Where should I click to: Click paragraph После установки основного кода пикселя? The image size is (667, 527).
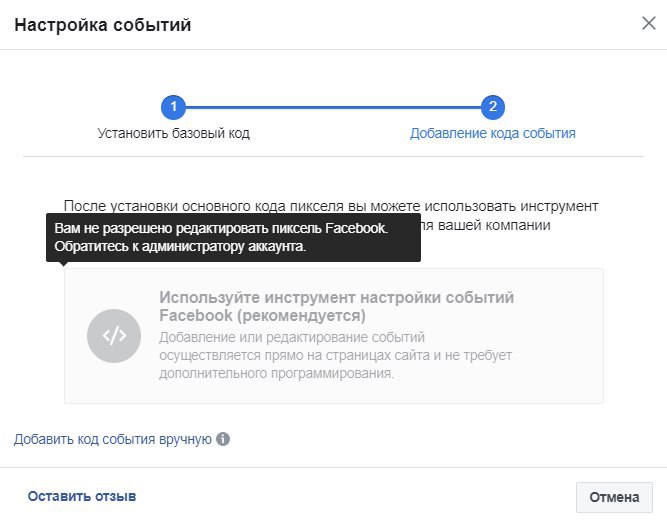point(331,215)
